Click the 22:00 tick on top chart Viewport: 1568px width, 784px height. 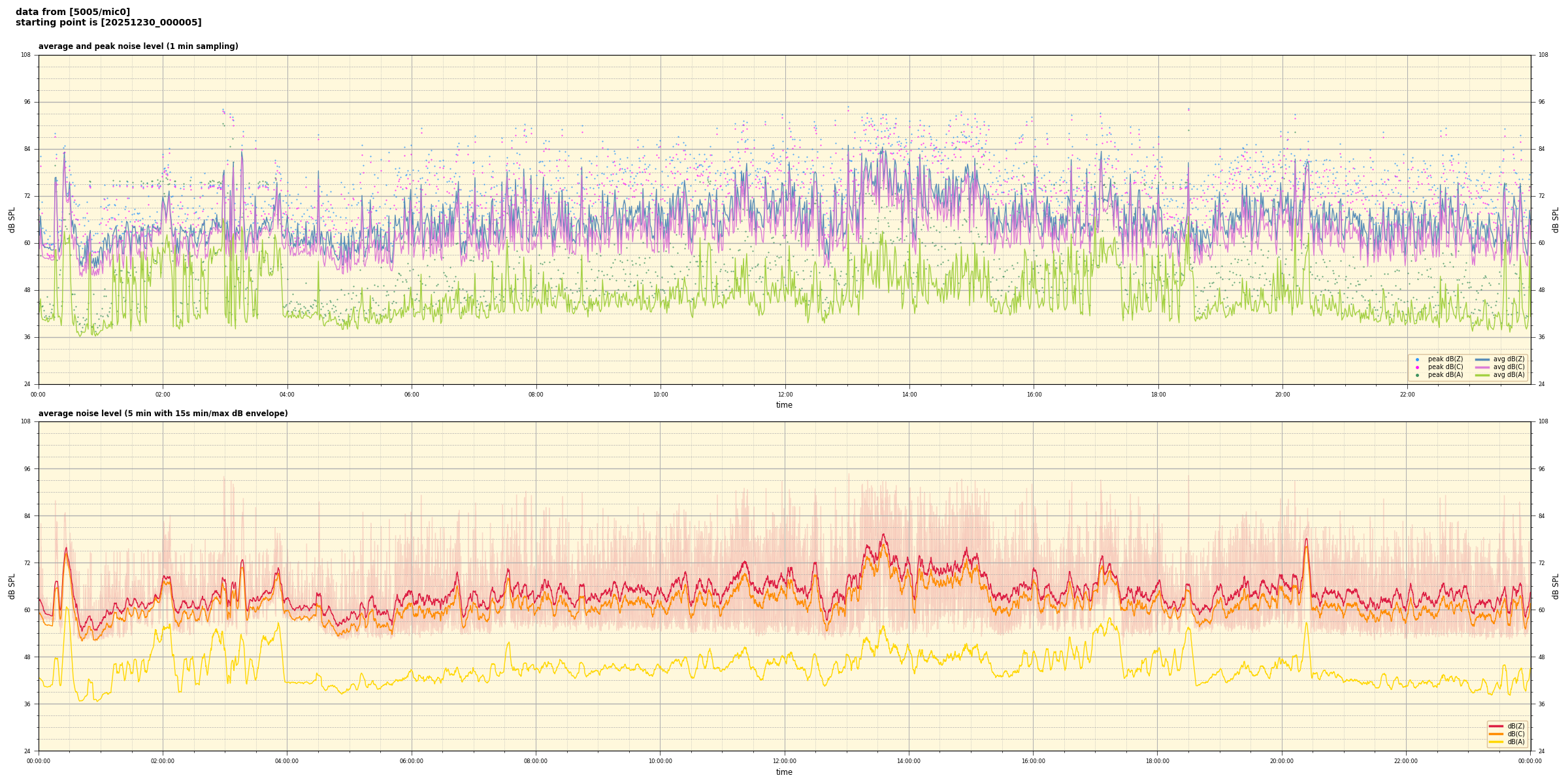1407,395
